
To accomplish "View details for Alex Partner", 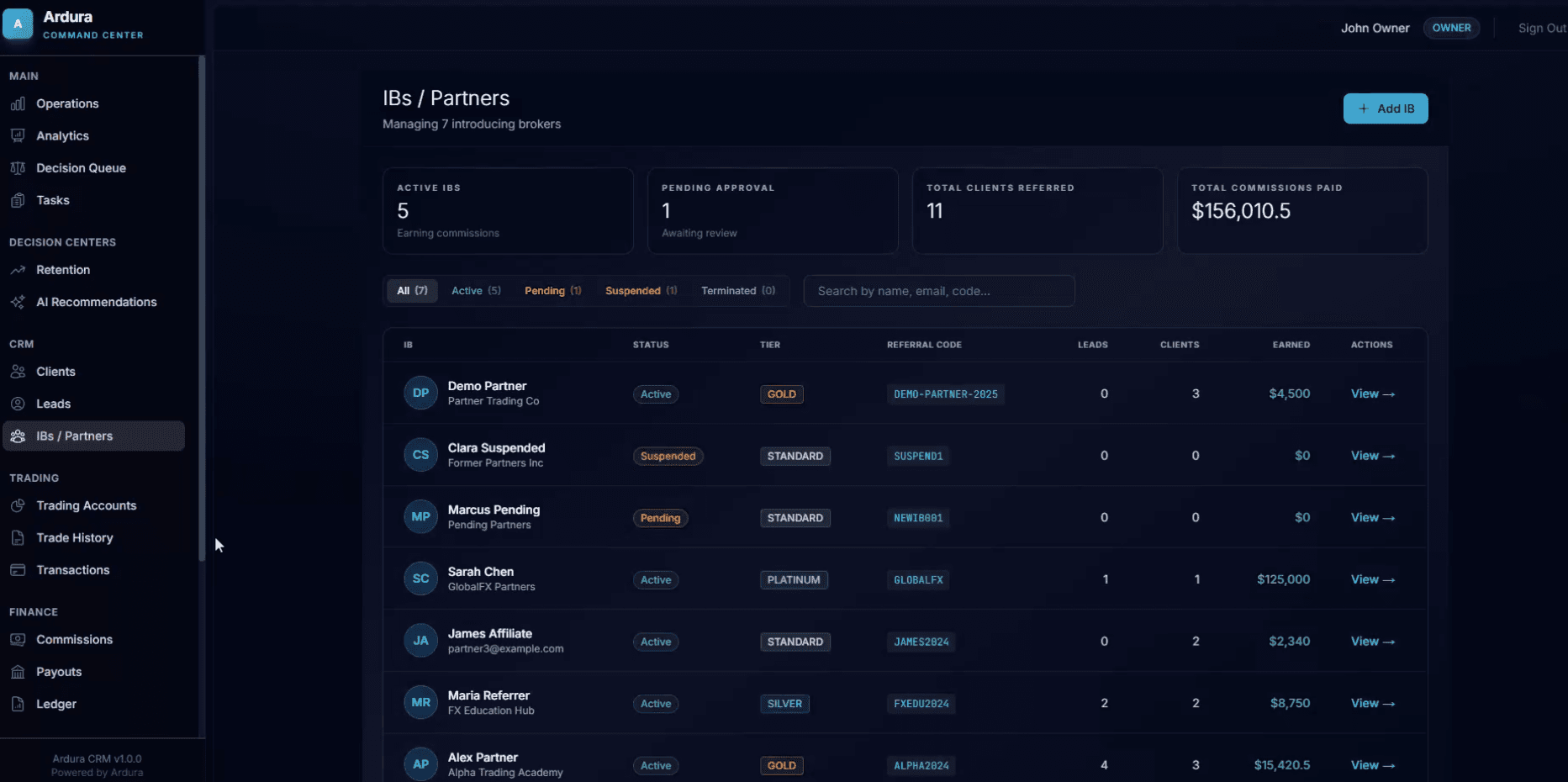I will [x=1372, y=765].
